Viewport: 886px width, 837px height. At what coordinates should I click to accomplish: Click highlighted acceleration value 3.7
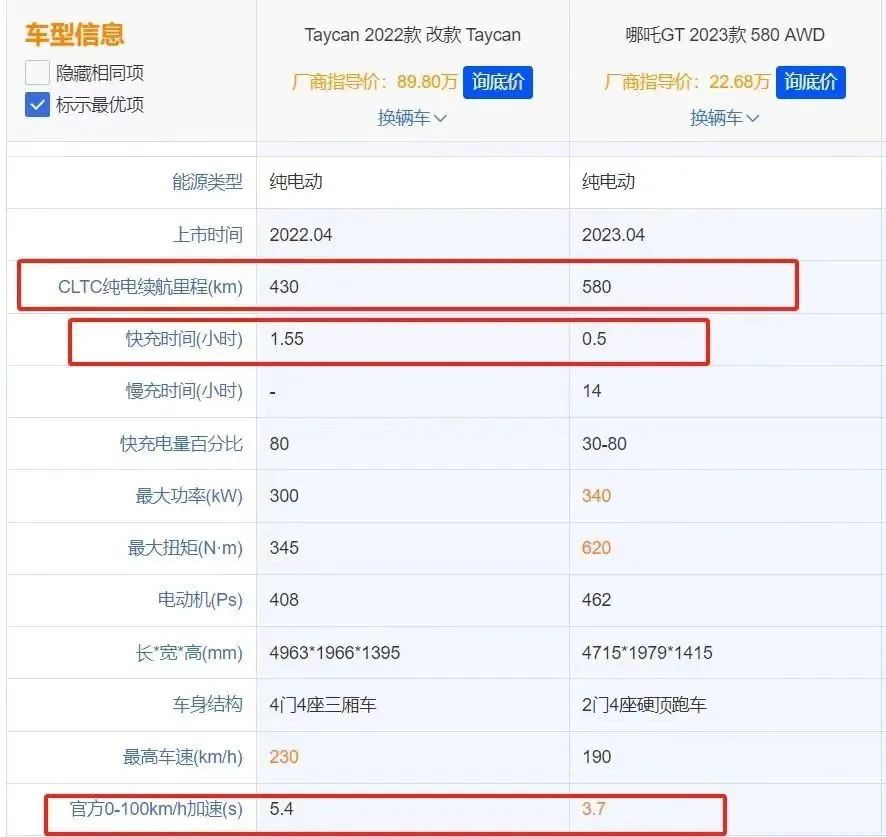(x=593, y=809)
